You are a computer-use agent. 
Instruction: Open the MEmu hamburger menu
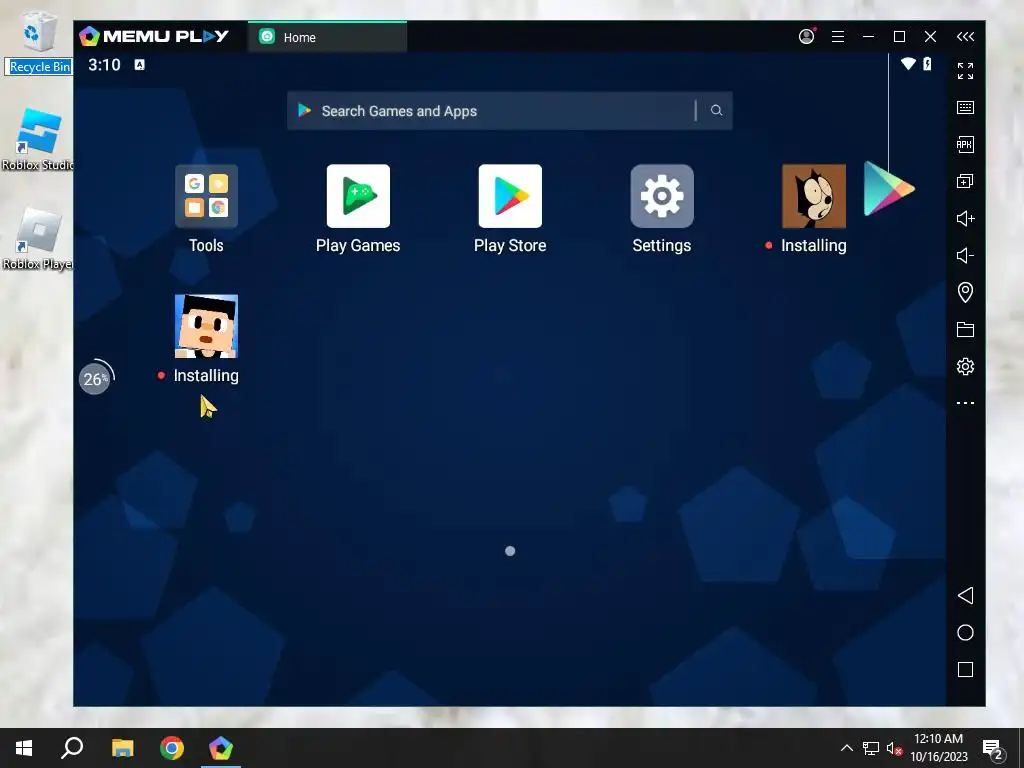[838, 37]
